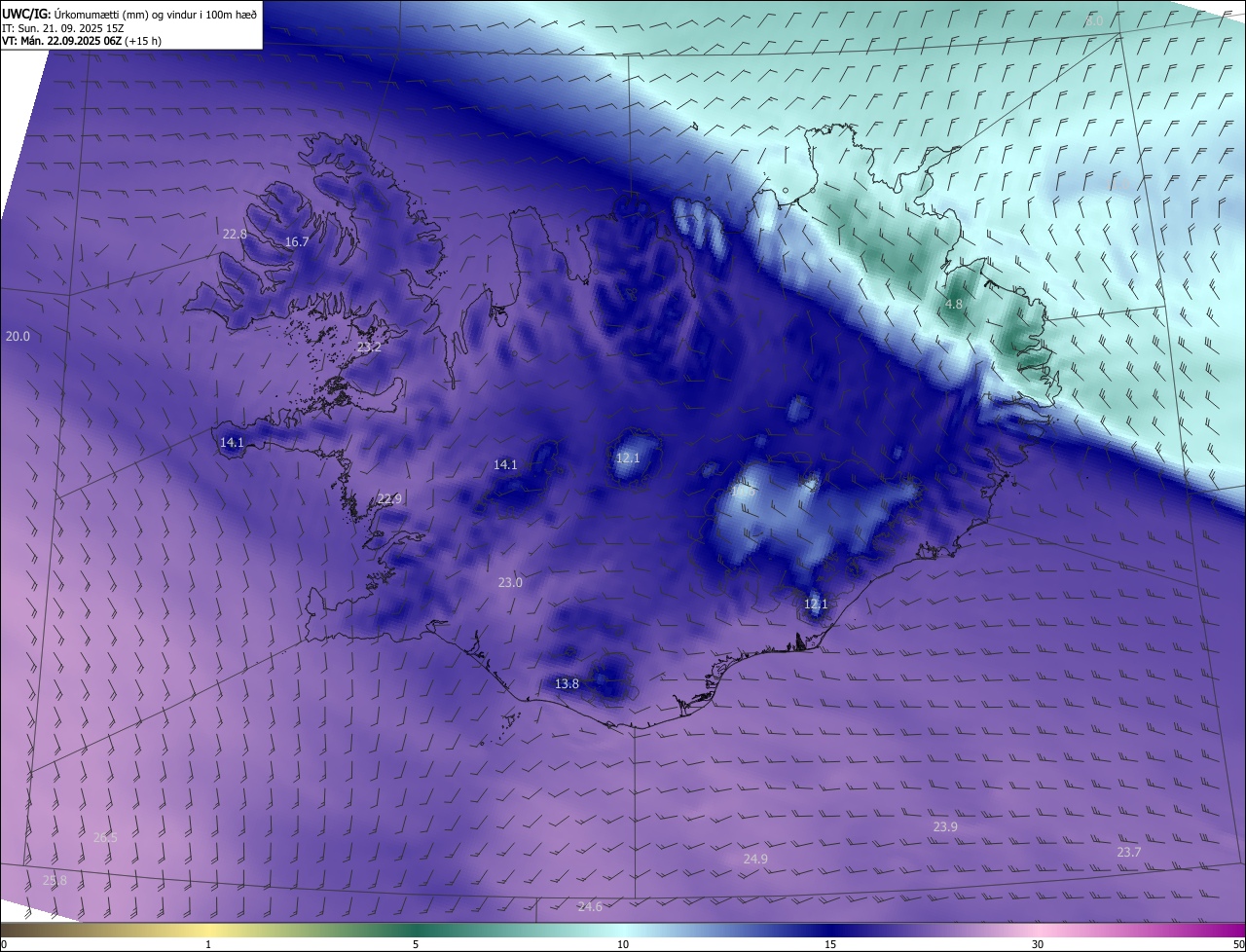Click the 50 tick on the color scale
Screen dimensions: 1246x952
point(1238,944)
